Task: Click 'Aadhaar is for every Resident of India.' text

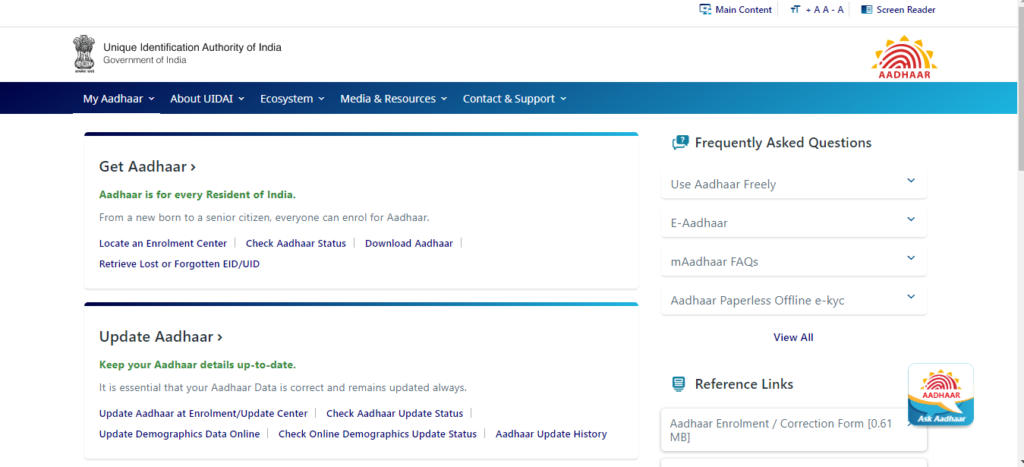Action: pos(197,195)
